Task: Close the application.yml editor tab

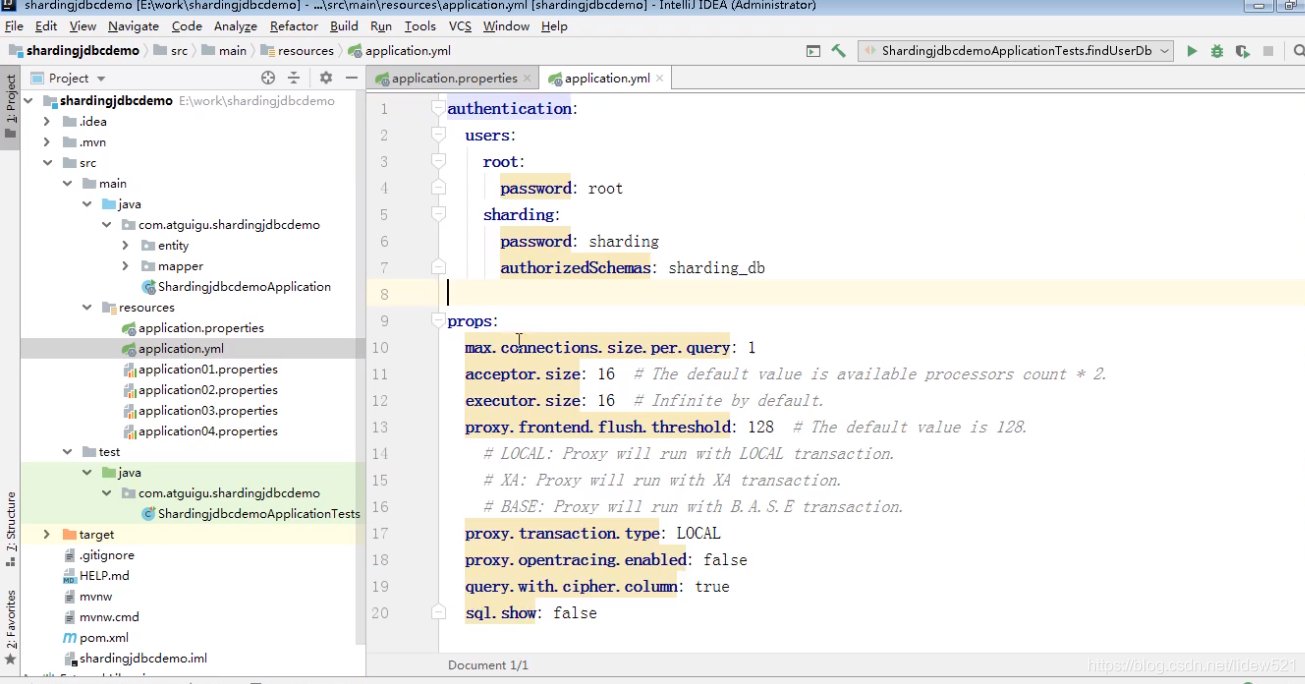Action: 660,78
